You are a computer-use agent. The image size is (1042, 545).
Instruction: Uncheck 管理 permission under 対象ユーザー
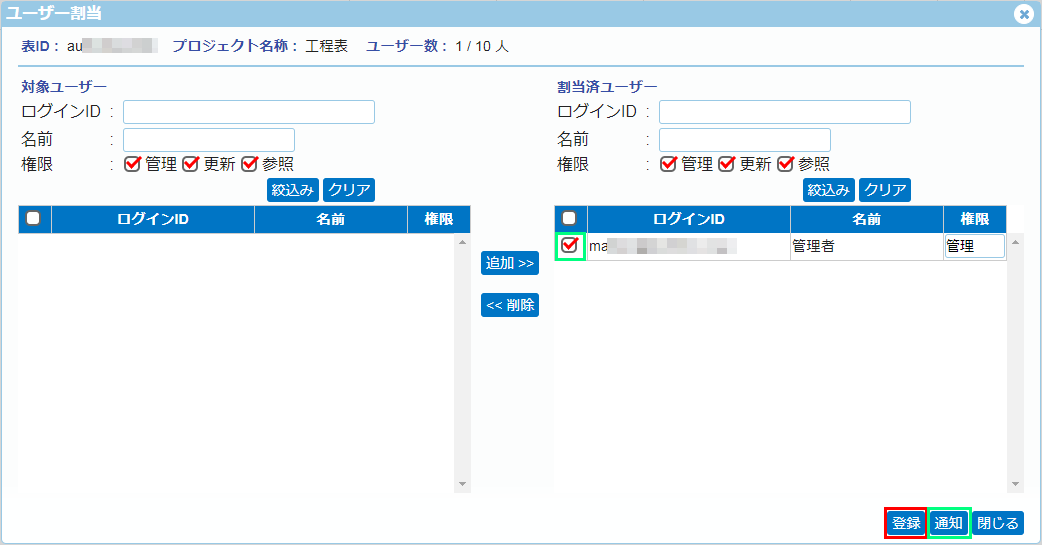click(132, 164)
